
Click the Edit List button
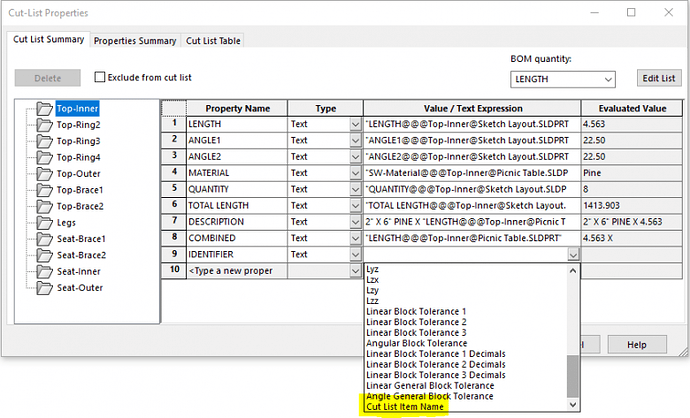click(657, 78)
